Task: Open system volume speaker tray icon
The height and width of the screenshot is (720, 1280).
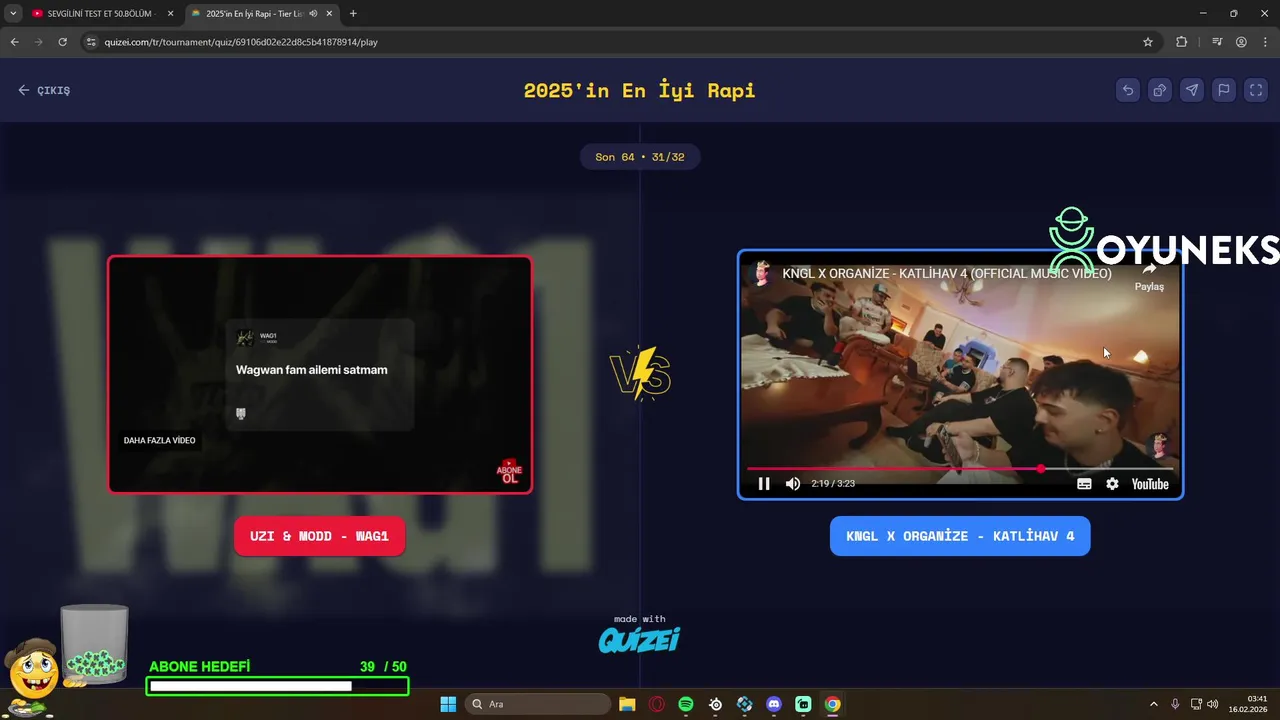Action: coord(1213,704)
